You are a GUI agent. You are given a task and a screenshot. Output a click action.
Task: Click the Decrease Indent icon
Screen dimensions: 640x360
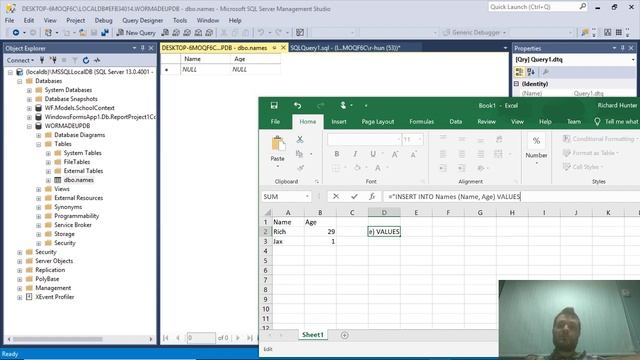[443, 168]
